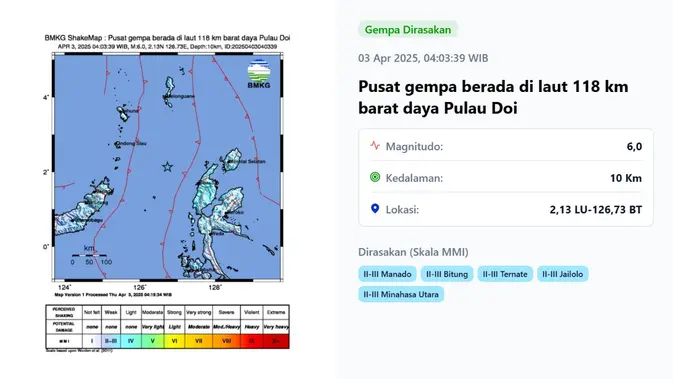673x379 pixels.
Task: Click the yellow VI Strong legend swatch
Action: point(174,341)
